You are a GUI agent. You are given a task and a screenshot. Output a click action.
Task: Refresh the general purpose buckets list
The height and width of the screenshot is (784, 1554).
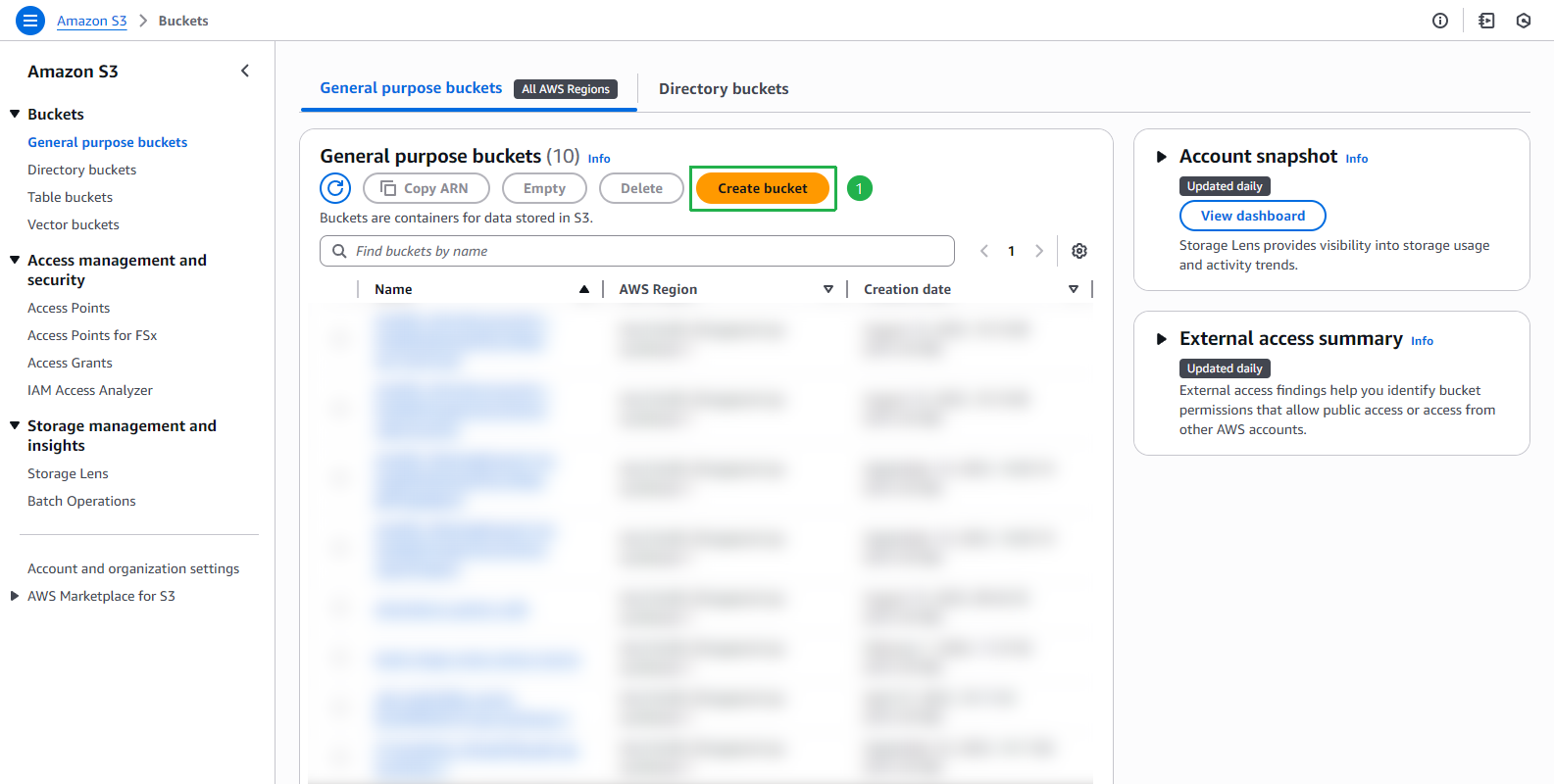tap(335, 188)
